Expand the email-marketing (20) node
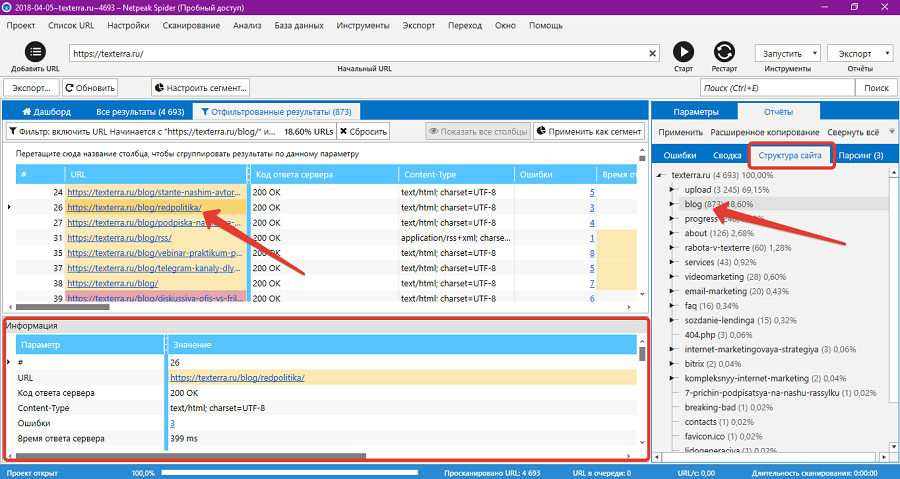 [x=673, y=291]
